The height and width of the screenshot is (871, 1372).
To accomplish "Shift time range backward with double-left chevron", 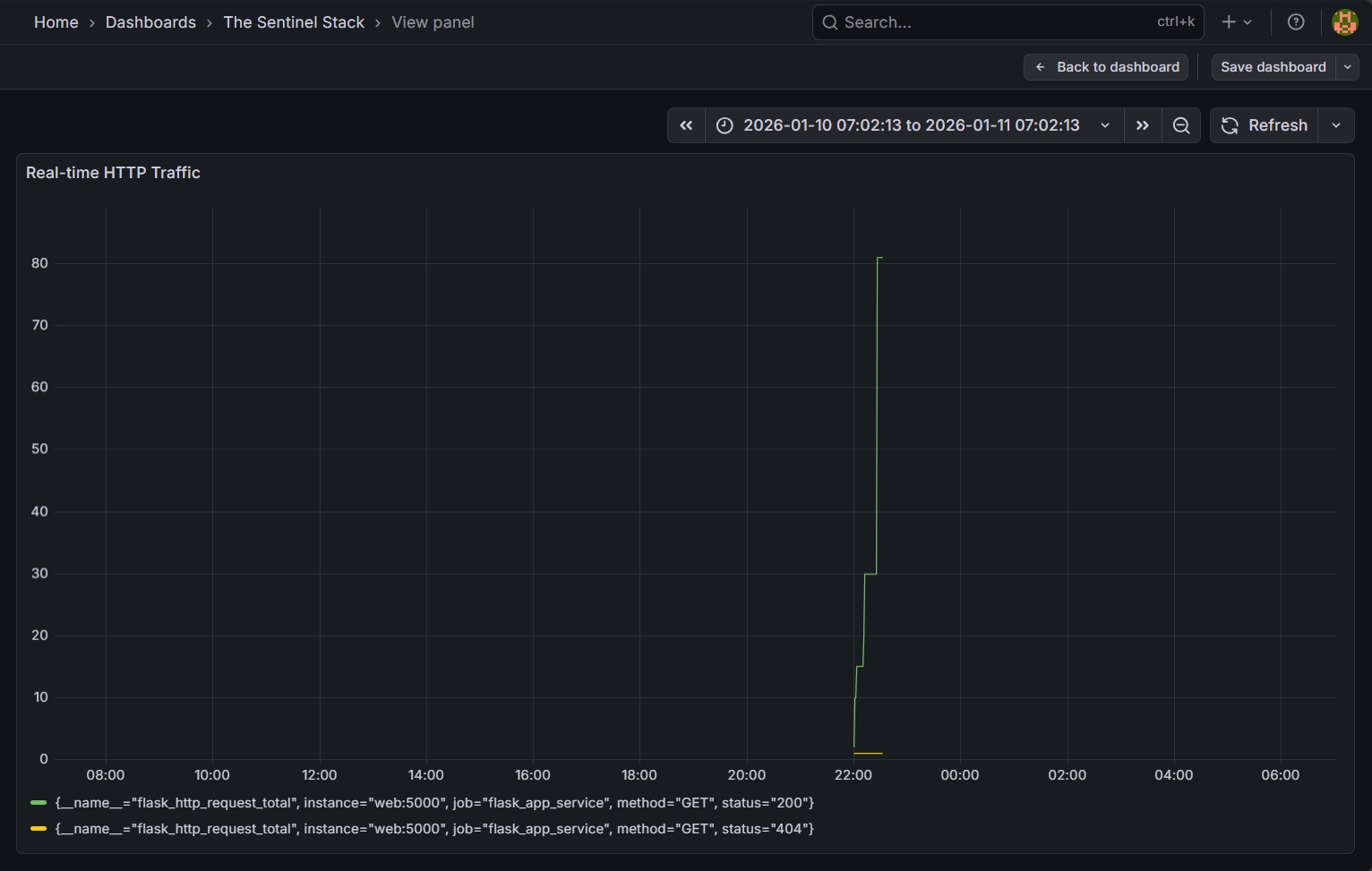I will tap(686, 125).
